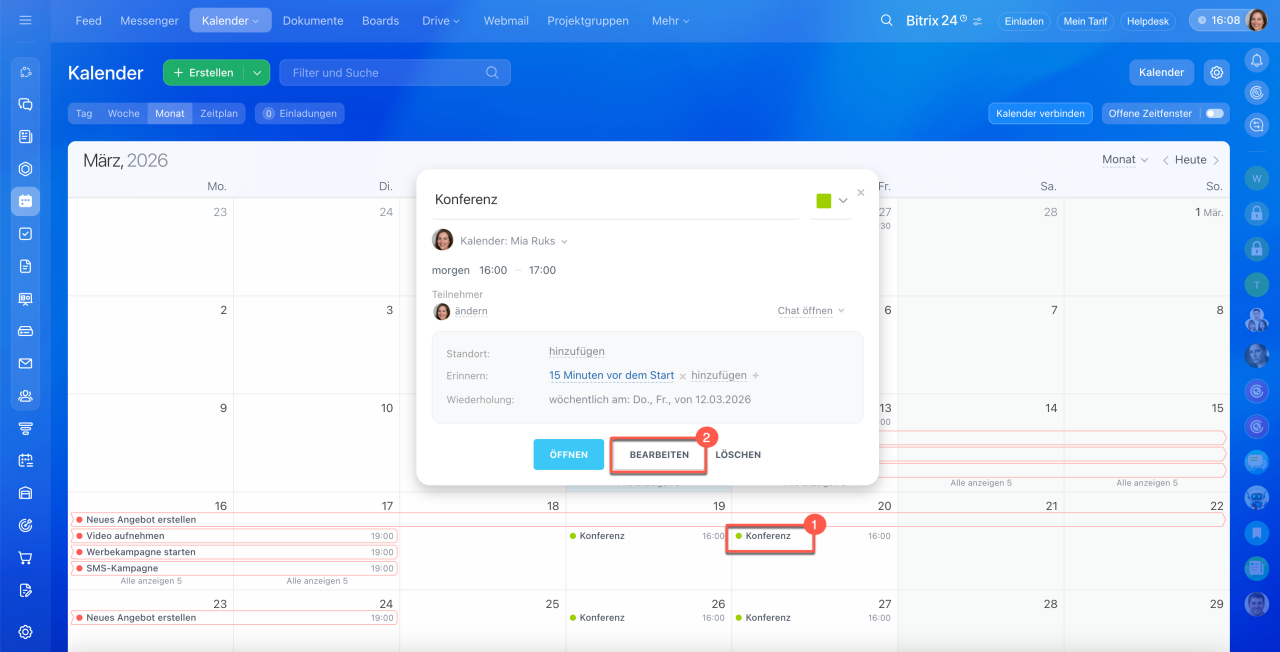Click the ÖFFNEN button in event popup
Screen dimensions: 1280x652
coord(569,454)
